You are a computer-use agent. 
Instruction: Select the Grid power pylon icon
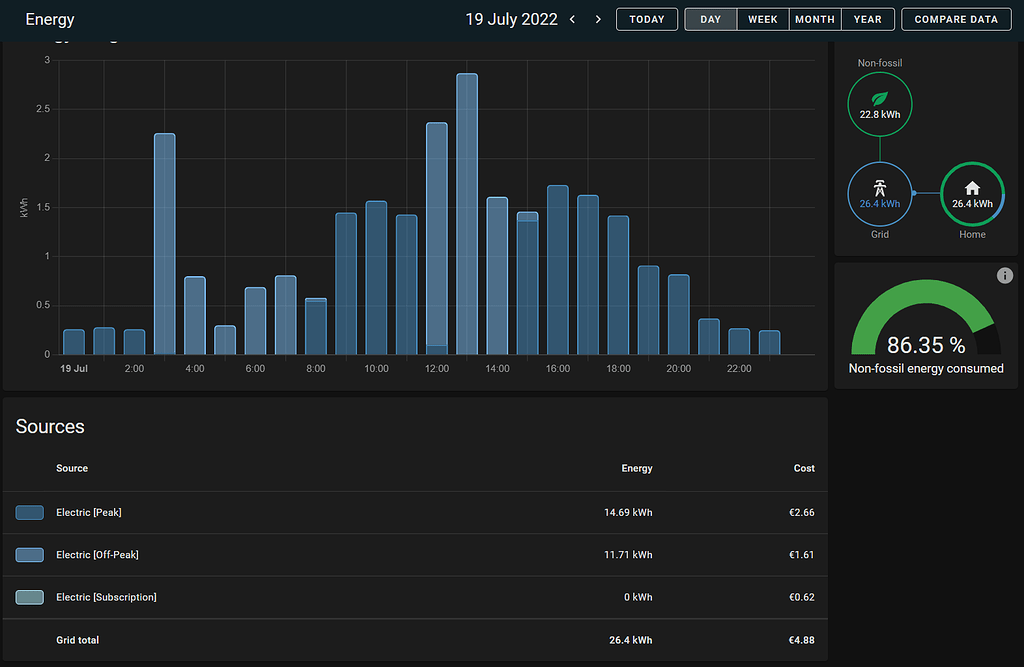coord(880,188)
